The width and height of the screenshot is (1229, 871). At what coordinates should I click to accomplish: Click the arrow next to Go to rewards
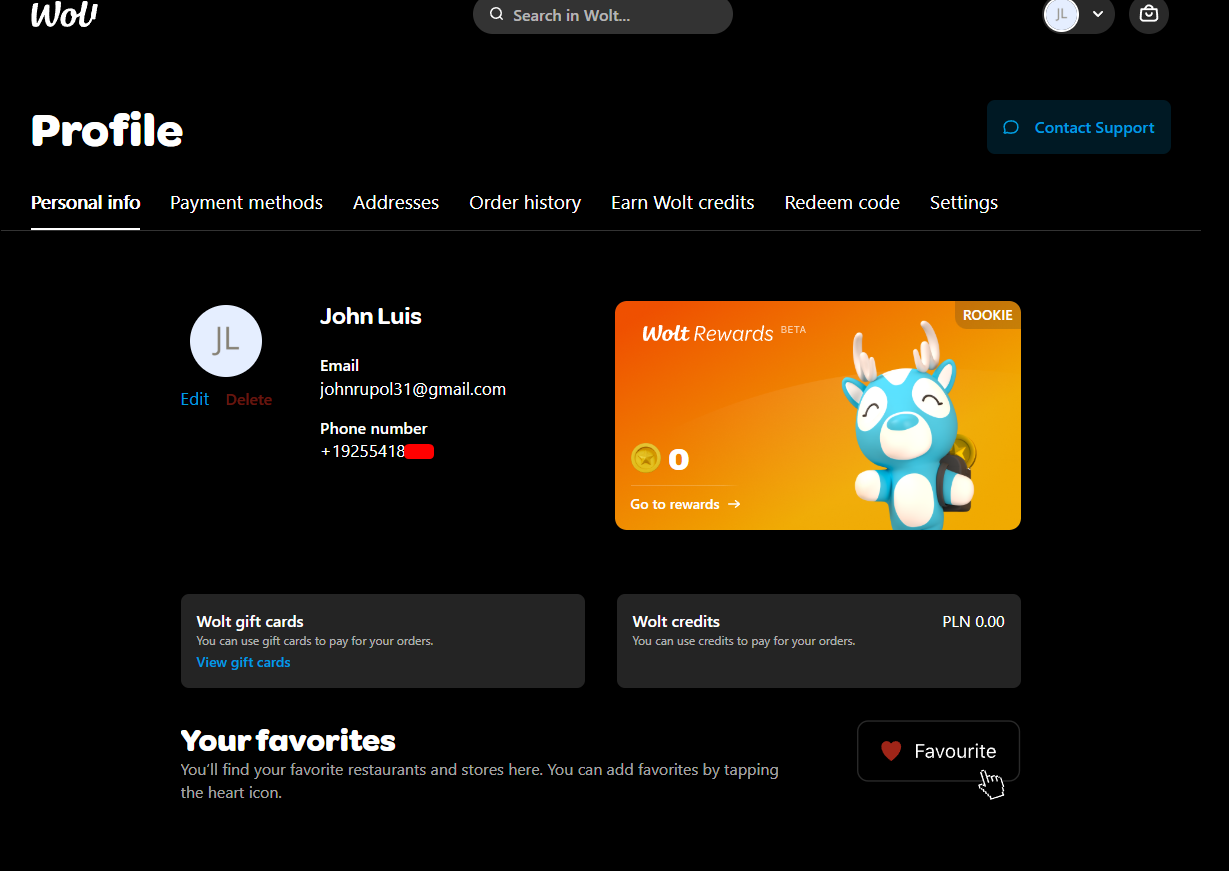pyautogui.click(x=734, y=504)
